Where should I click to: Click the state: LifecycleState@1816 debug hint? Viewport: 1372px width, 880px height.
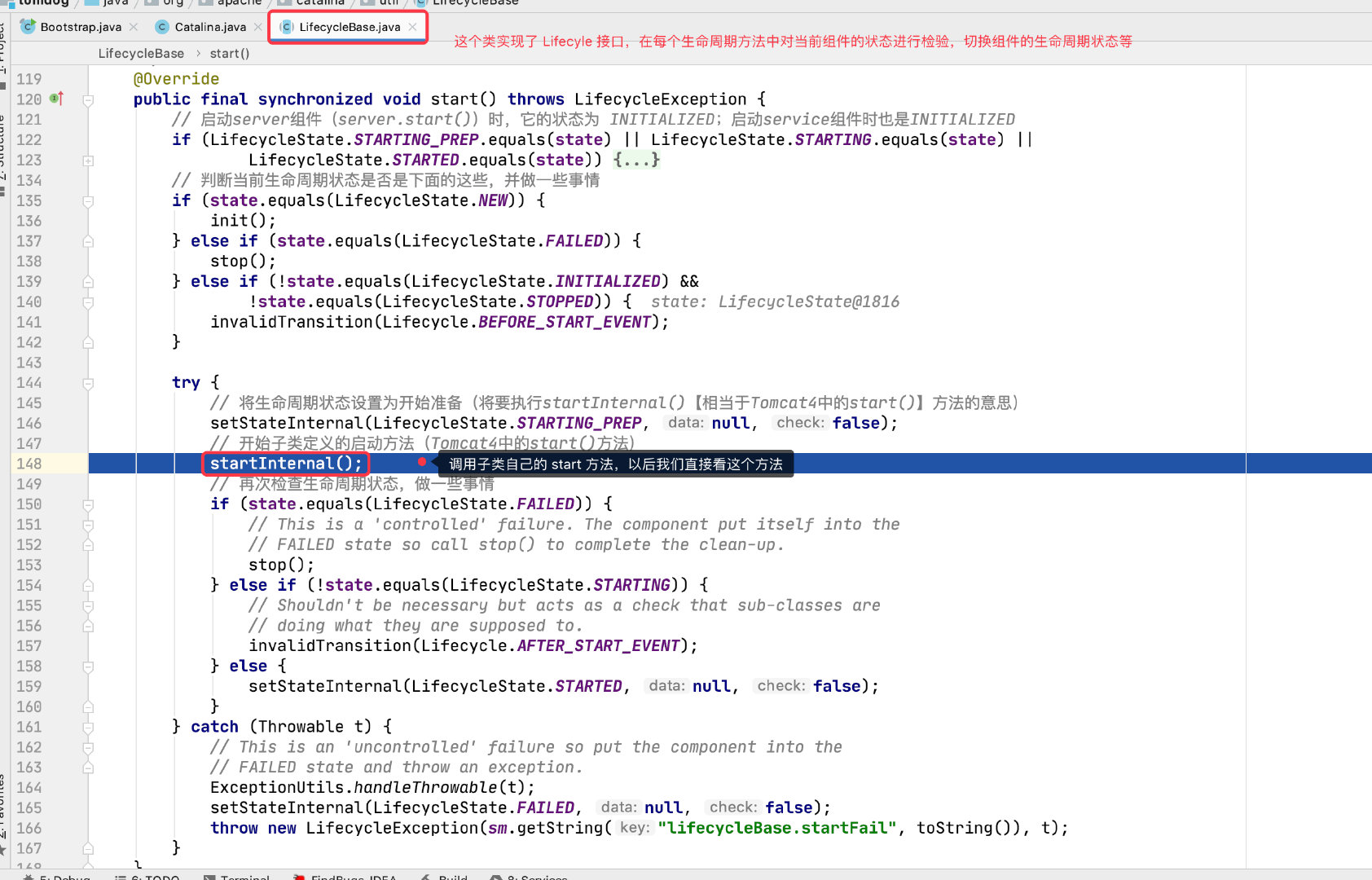(775, 301)
